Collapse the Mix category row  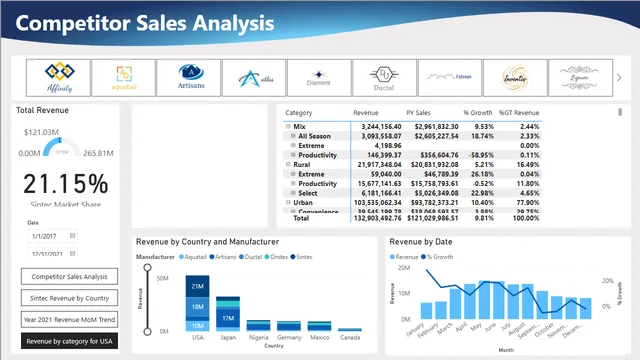click(288, 127)
